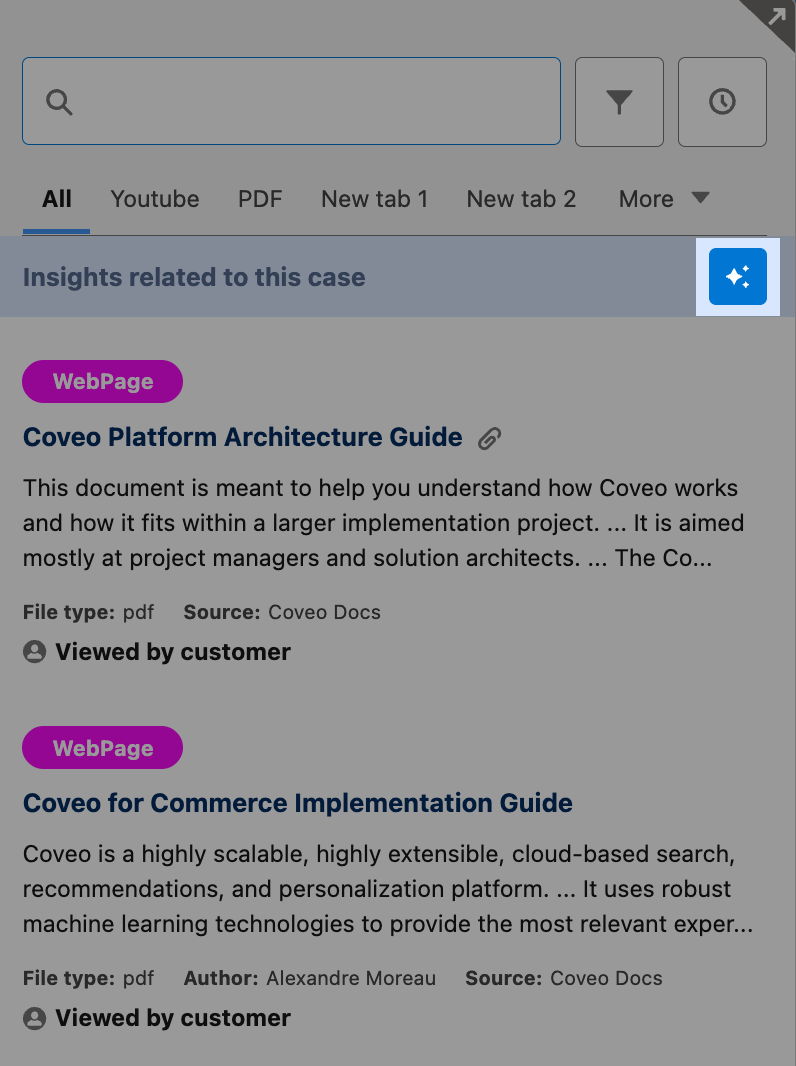The image size is (796, 1066).
Task: Open Coveo Platform Architecture Guide link
Action: click(243, 437)
